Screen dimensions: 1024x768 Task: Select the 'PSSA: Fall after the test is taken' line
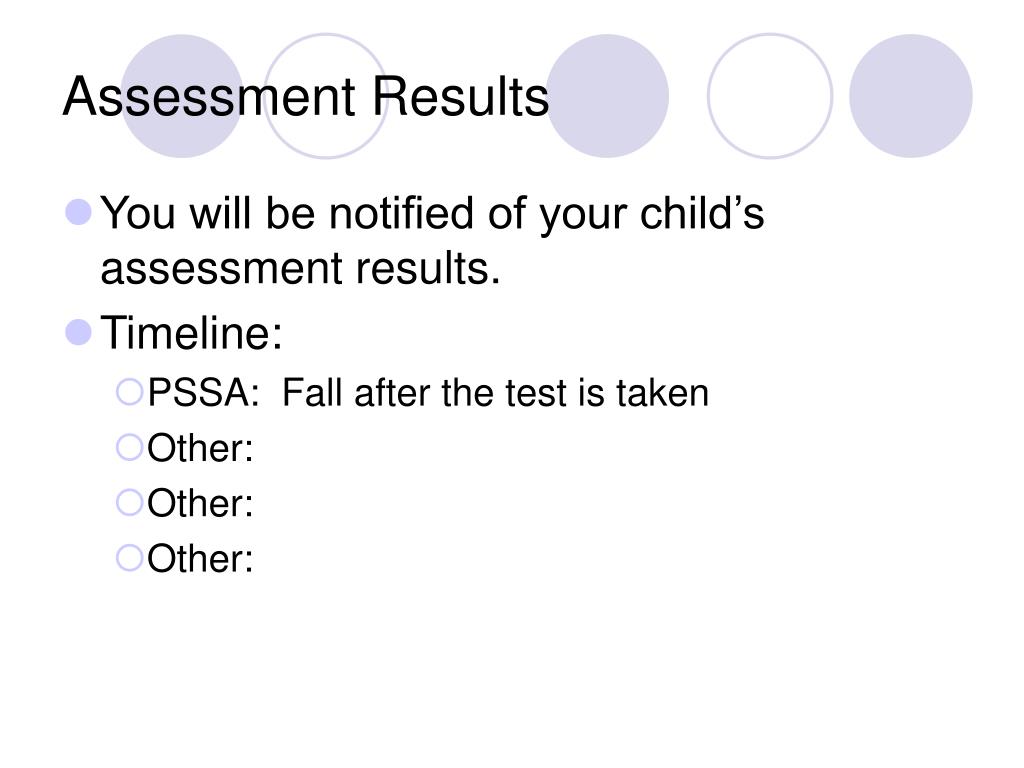pyautogui.click(x=428, y=393)
